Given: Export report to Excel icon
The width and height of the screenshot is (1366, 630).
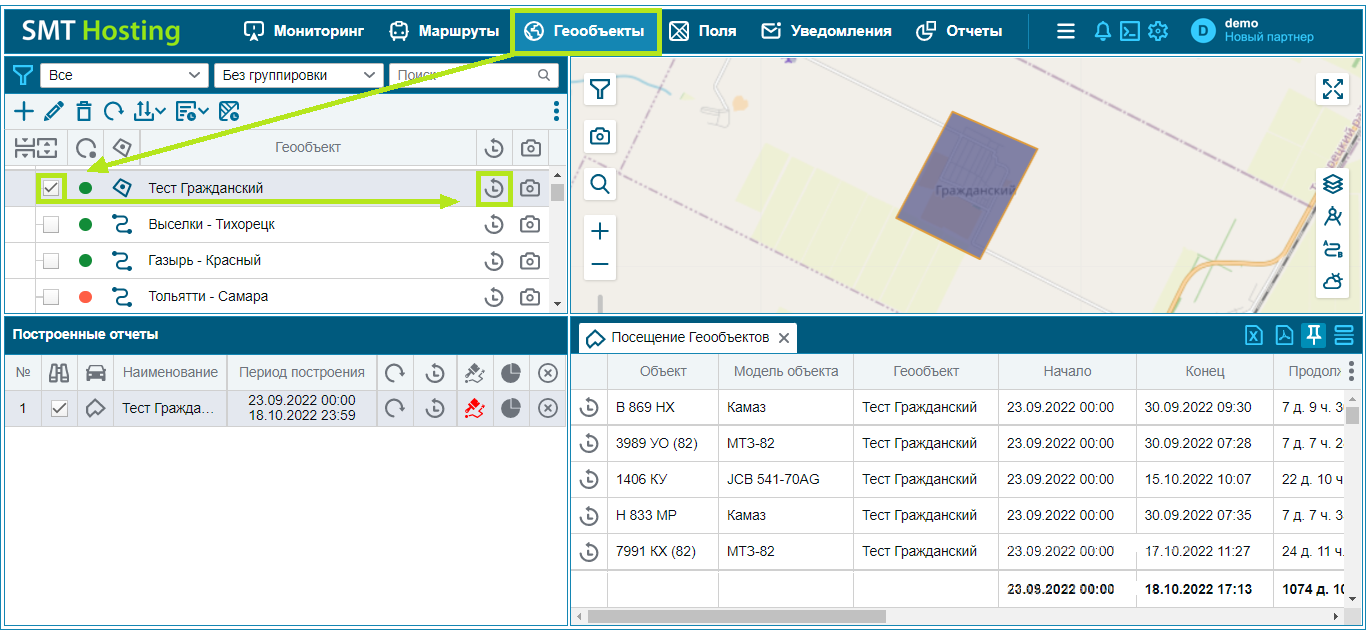Looking at the screenshot, I should 1254,336.
